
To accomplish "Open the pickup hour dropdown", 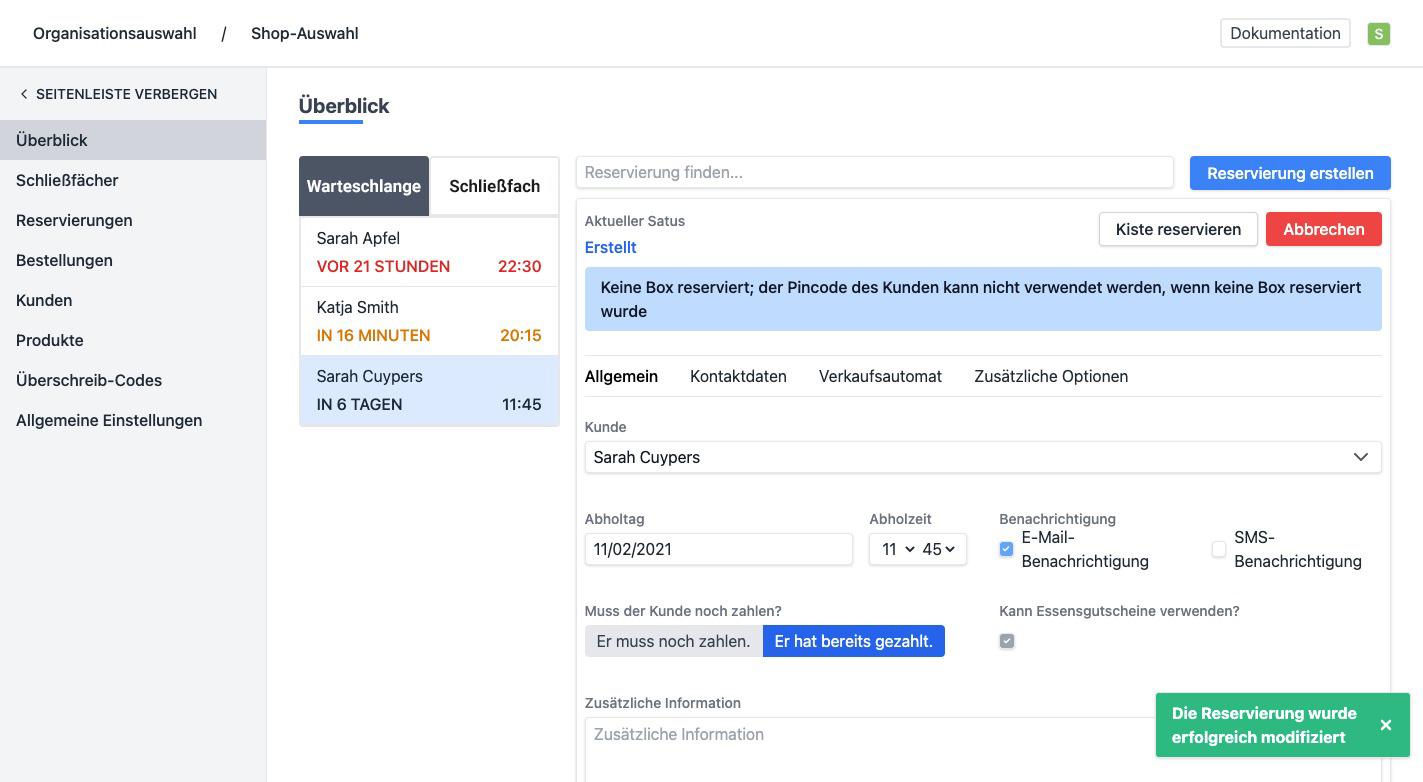I will point(897,549).
